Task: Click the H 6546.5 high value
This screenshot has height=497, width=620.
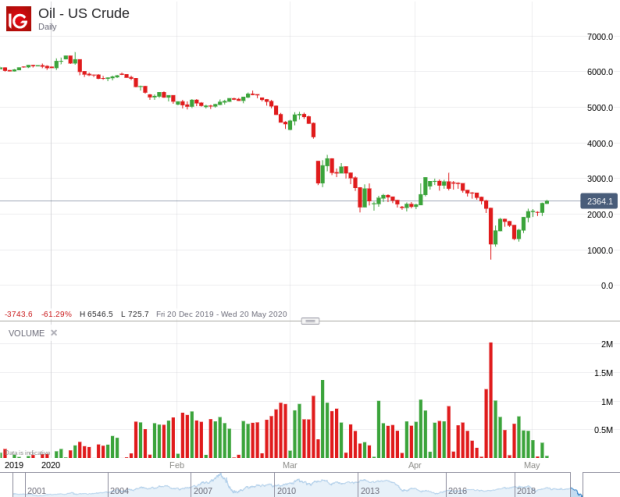Action: pyautogui.click(x=96, y=314)
